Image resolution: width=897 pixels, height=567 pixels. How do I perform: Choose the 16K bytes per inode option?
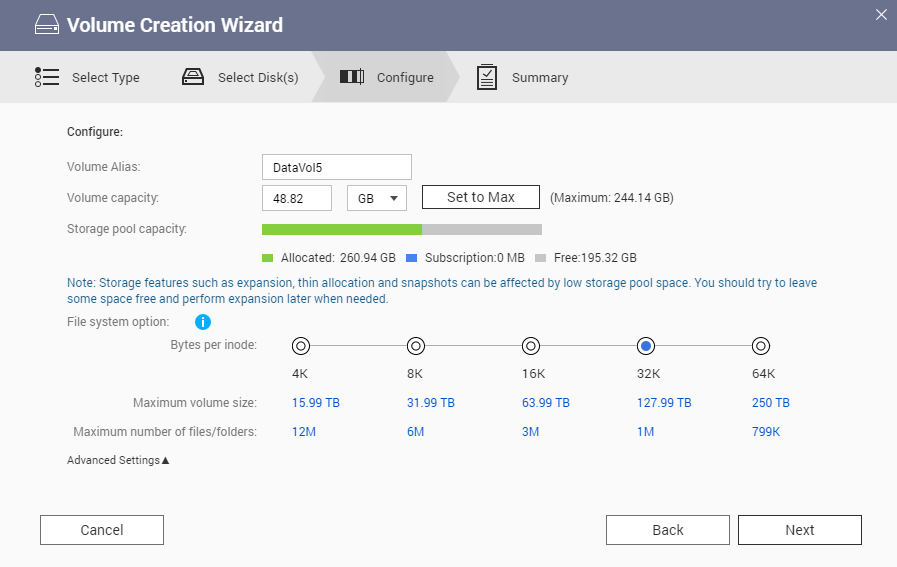[x=531, y=346]
